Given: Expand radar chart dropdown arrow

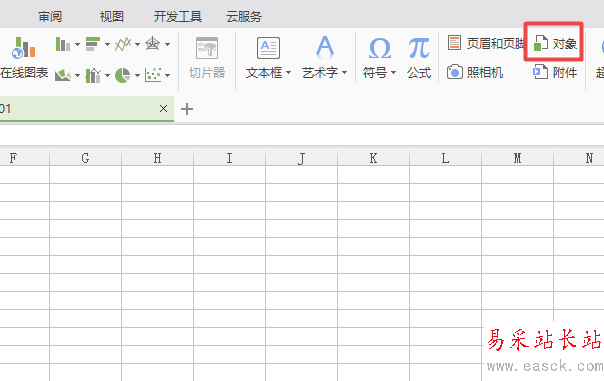Looking at the screenshot, I should click(x=167, y=45).
